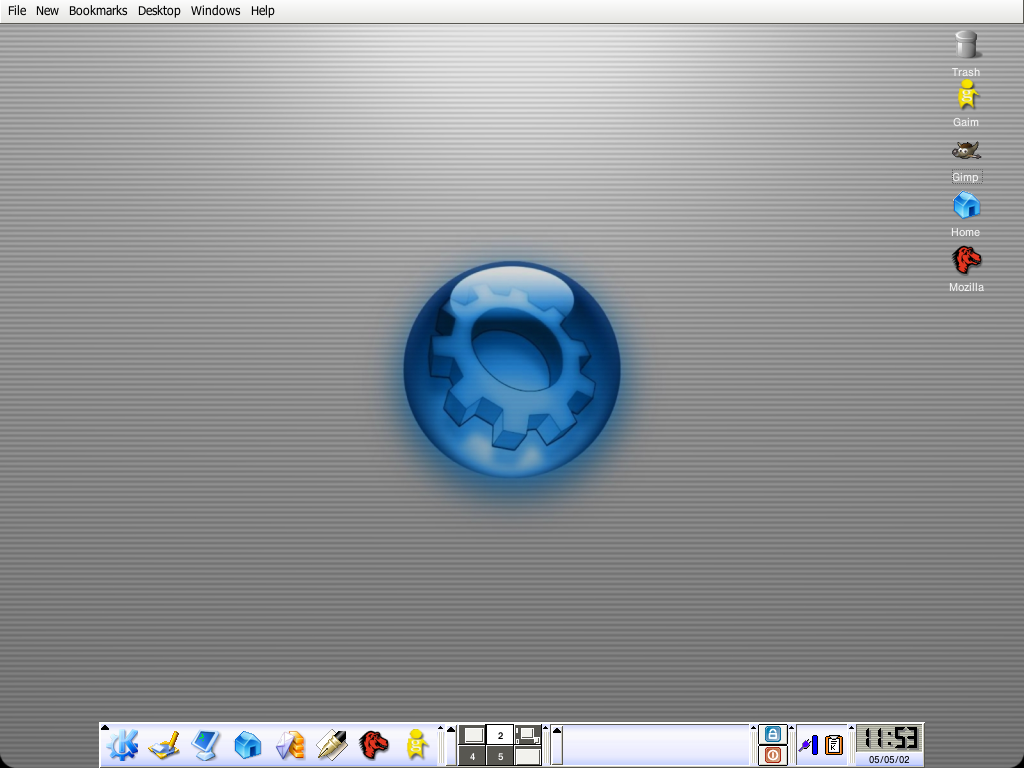Launch the fountain pen editor icon in panel
This screenshot has width=1024, height=768.
click(332, 745)
